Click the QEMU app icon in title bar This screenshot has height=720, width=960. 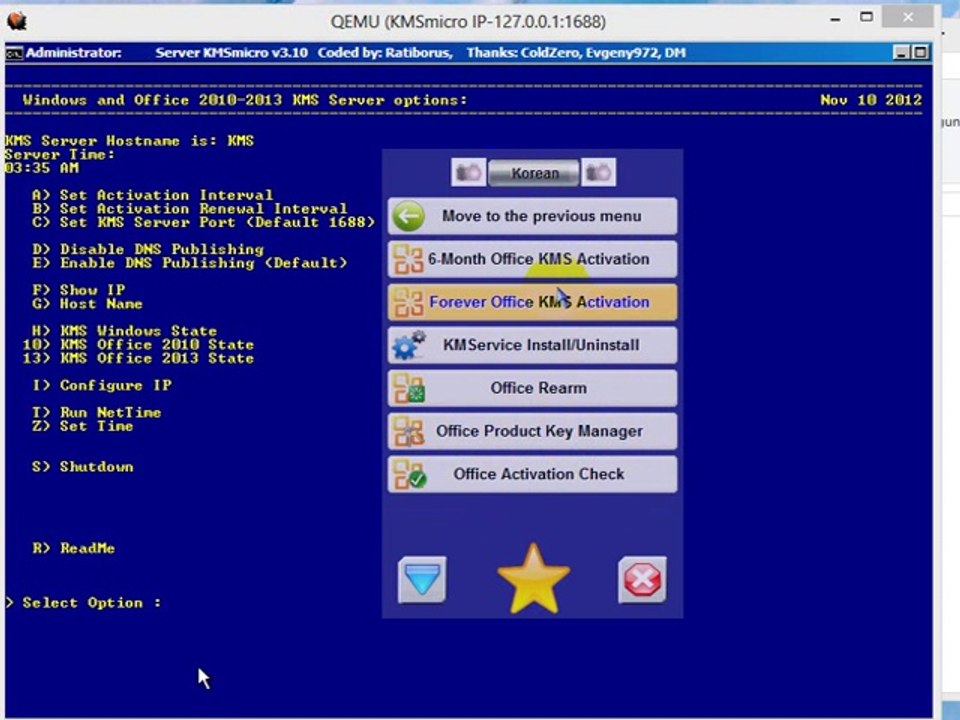tap(17, 21)
